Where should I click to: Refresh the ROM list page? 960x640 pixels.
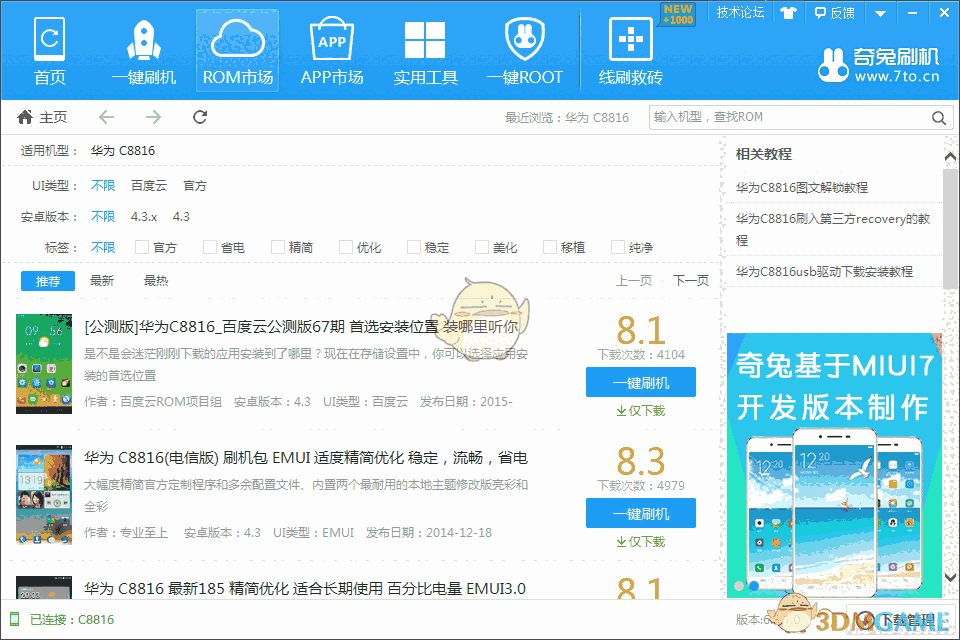(x=199, y=117)
